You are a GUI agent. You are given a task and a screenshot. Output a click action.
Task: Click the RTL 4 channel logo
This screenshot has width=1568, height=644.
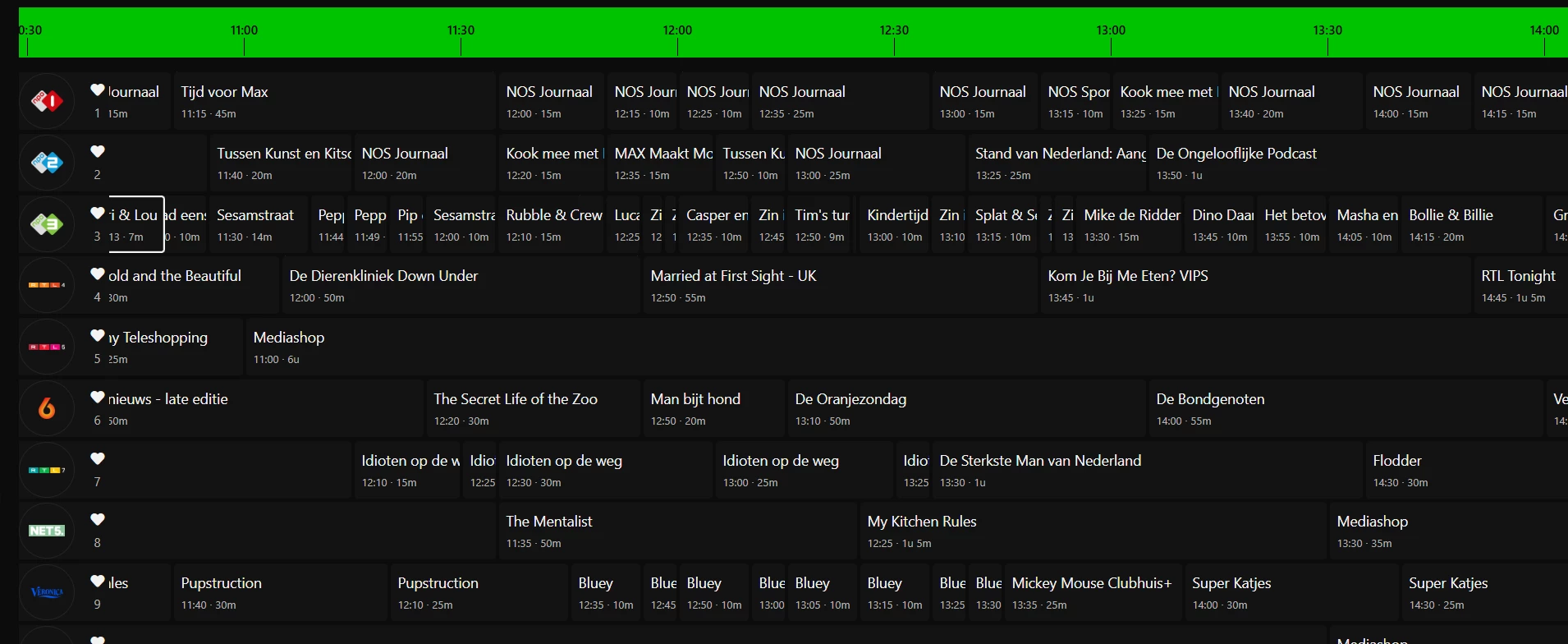47,285
